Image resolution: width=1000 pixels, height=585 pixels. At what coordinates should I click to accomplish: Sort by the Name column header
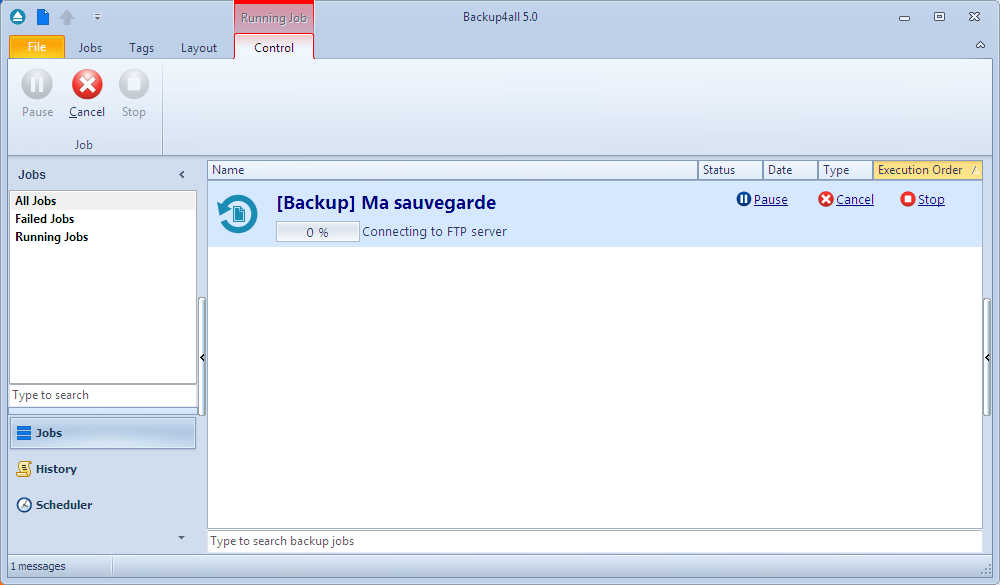(x=453, y=170)
